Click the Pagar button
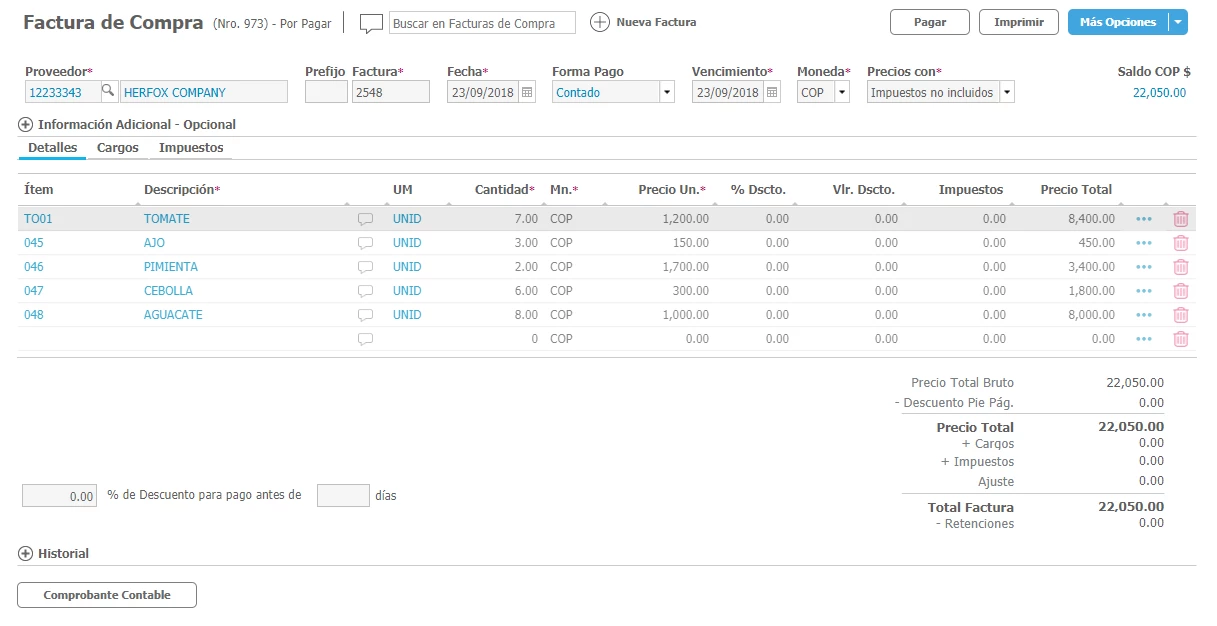The width and height of the screenshot is (1217, 626). tap(930, 22)
